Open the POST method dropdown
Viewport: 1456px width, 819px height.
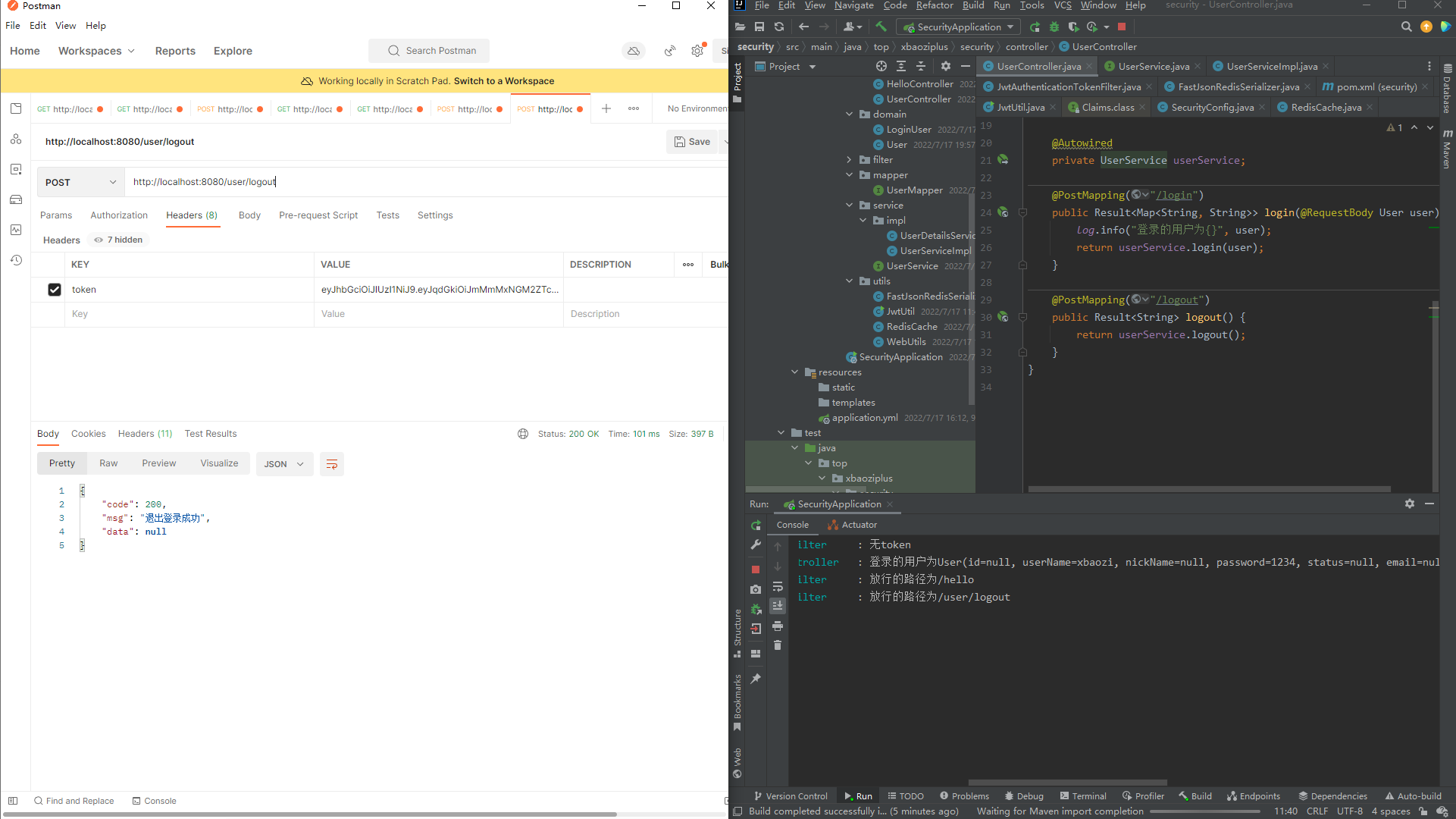point(81,182)
